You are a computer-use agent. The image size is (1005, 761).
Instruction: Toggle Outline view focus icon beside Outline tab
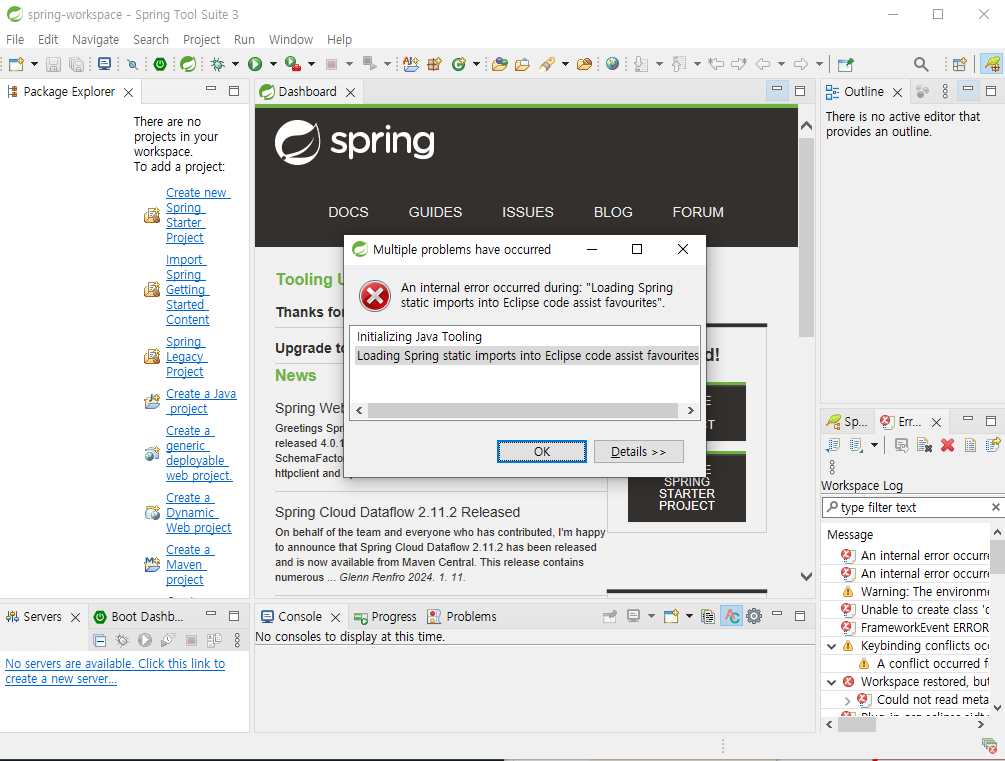(x=922, y=92)
